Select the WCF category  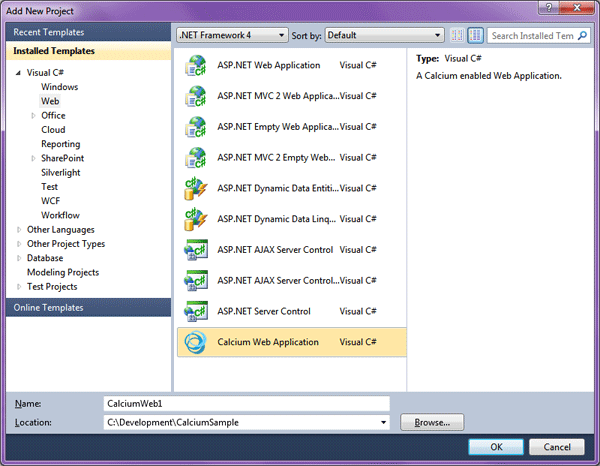coord(51,201)
